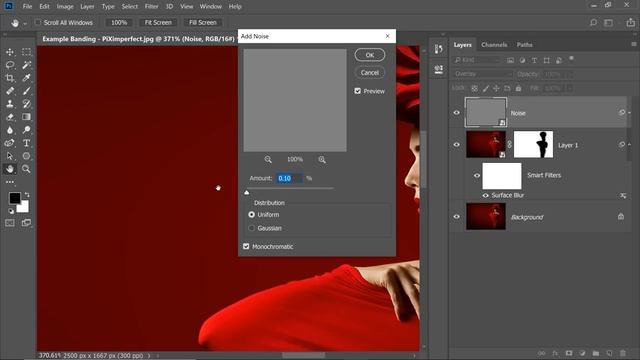The height and width of the screenshot is (360, 640).
Task: Select the History Brush tool
Action: (x=27, y=104)
